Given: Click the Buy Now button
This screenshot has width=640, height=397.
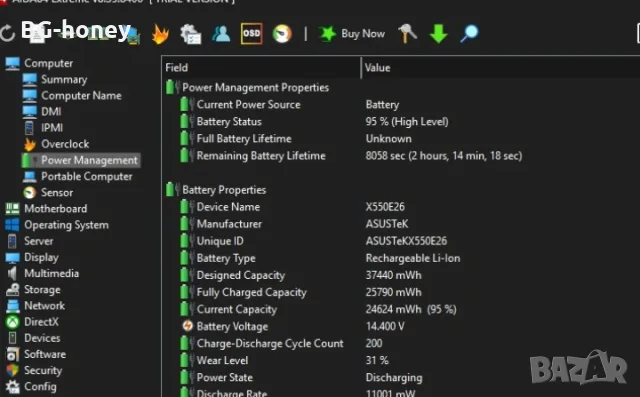Looking at the screenshot, I should coord(352,33).
